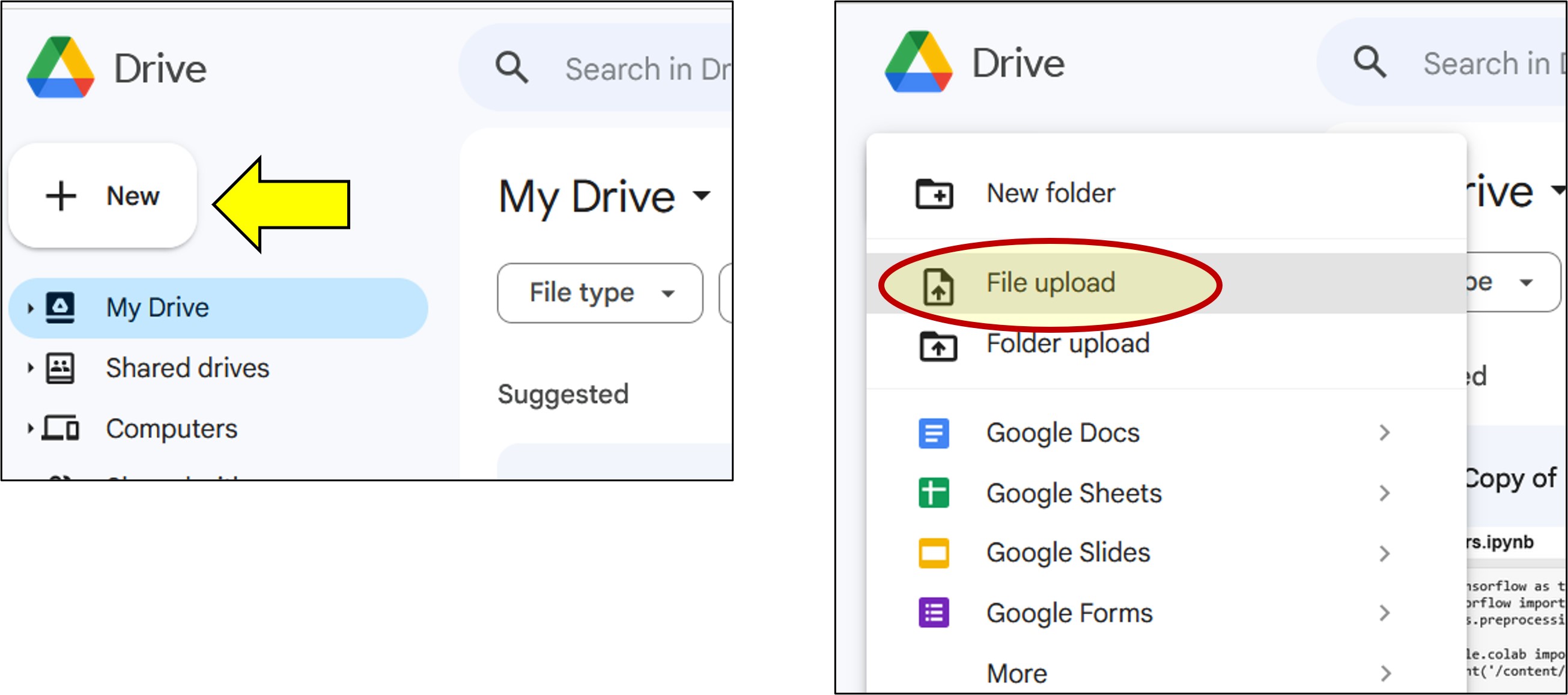Expand the More submenu arrow
The image size is (1568, 695).
click(x=1385, y=673)
